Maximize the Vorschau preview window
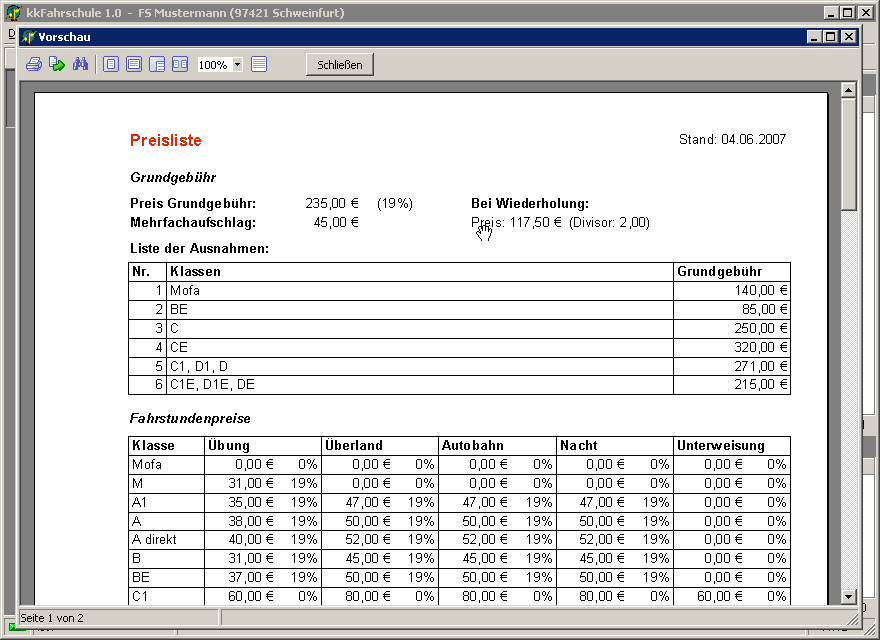Screen dimensions: 880x640 (831, 37)
